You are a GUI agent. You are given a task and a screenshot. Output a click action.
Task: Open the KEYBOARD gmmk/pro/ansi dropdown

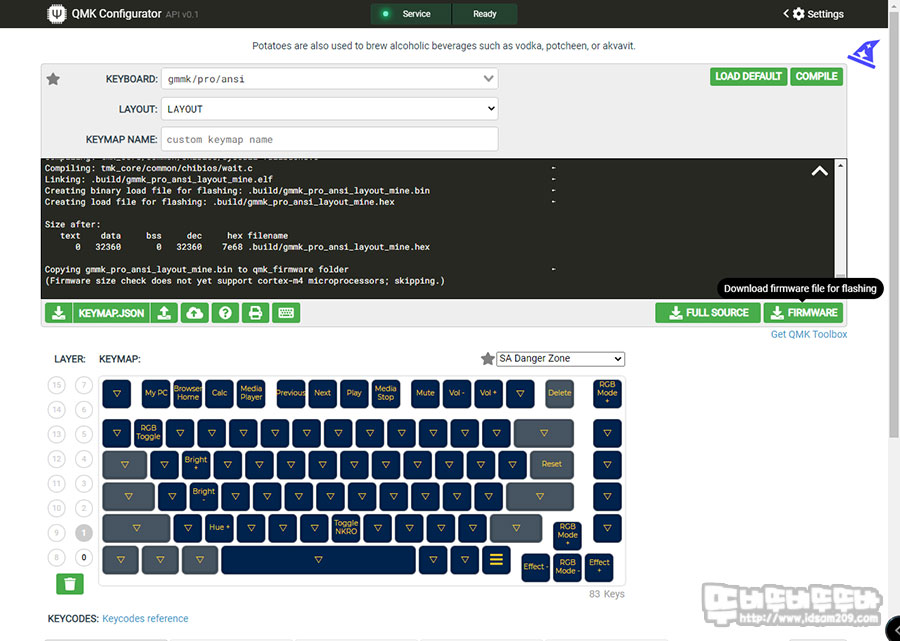click(x=329, y=79)
